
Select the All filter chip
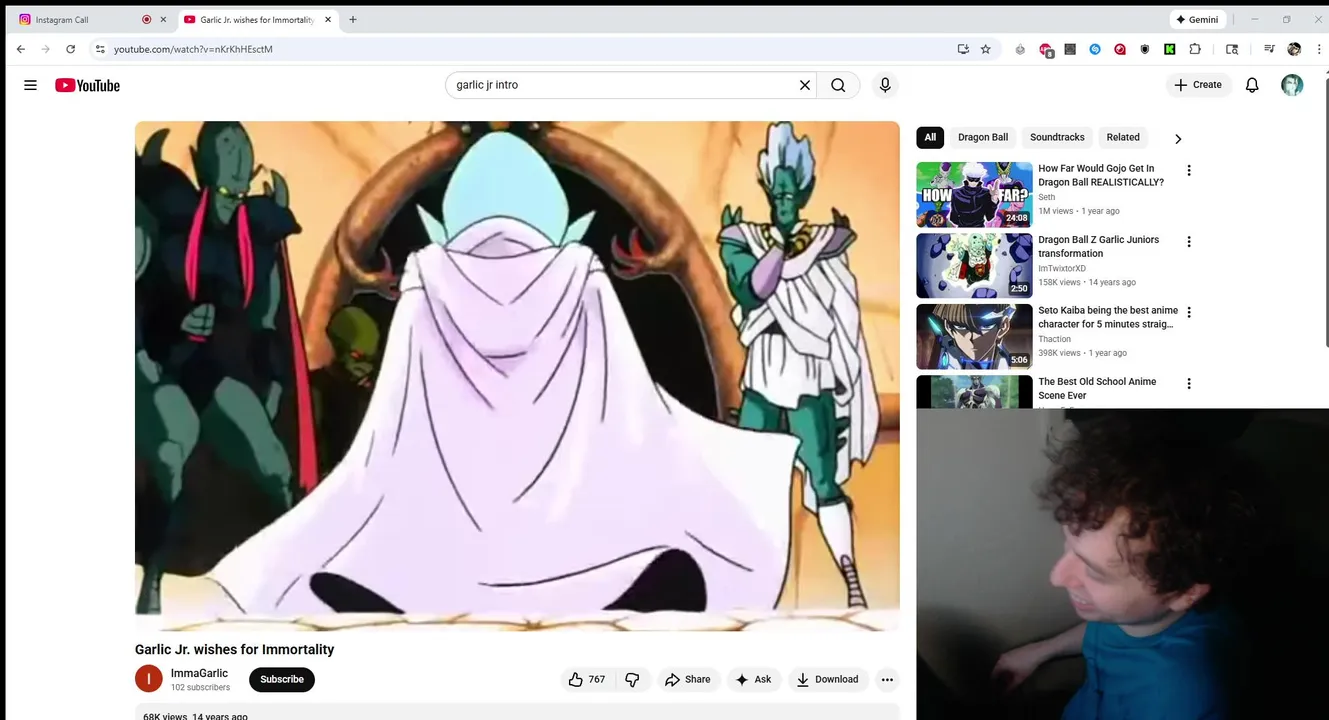coord(930,137)
